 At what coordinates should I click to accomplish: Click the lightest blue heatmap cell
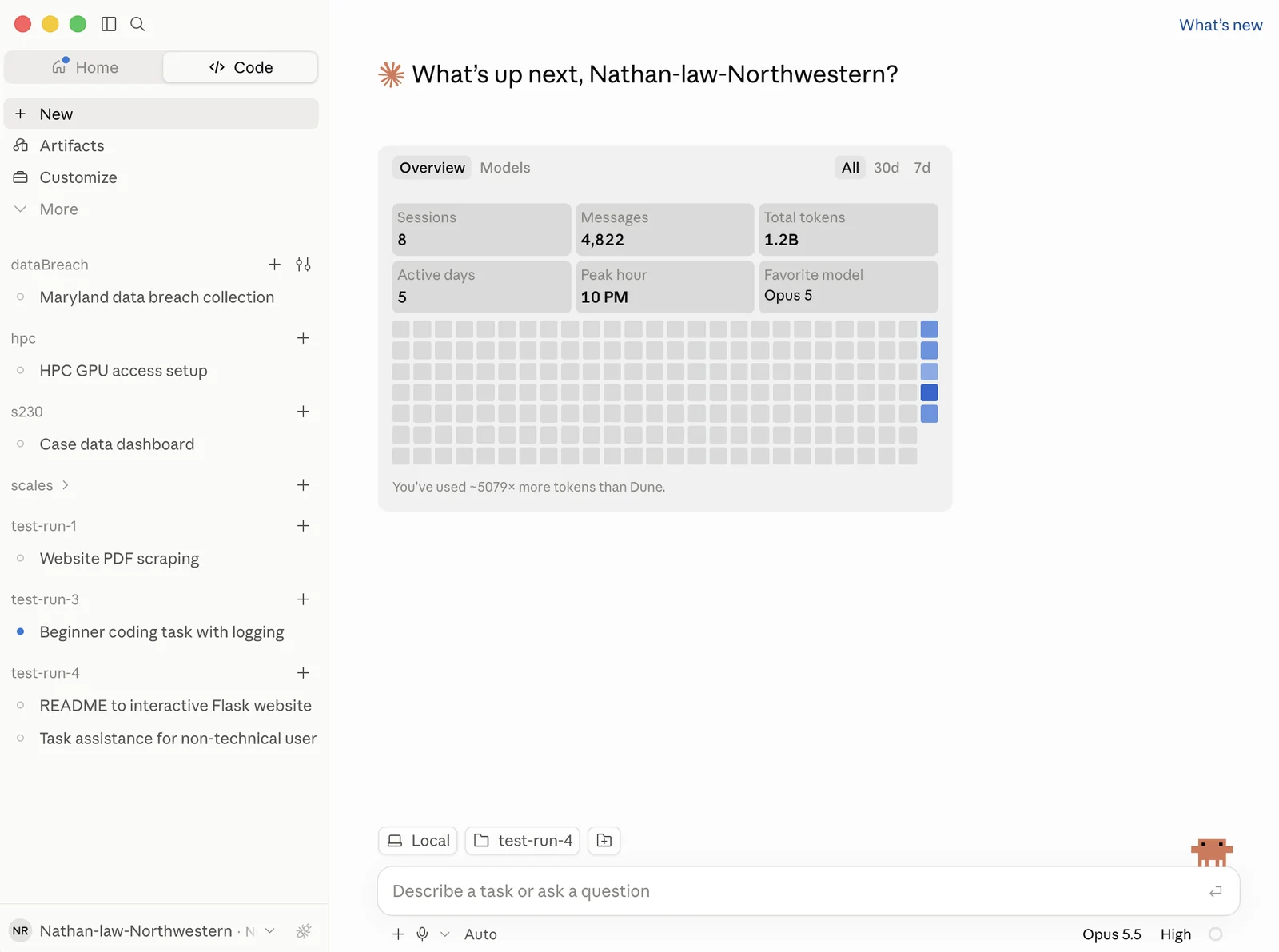(929, 372)
